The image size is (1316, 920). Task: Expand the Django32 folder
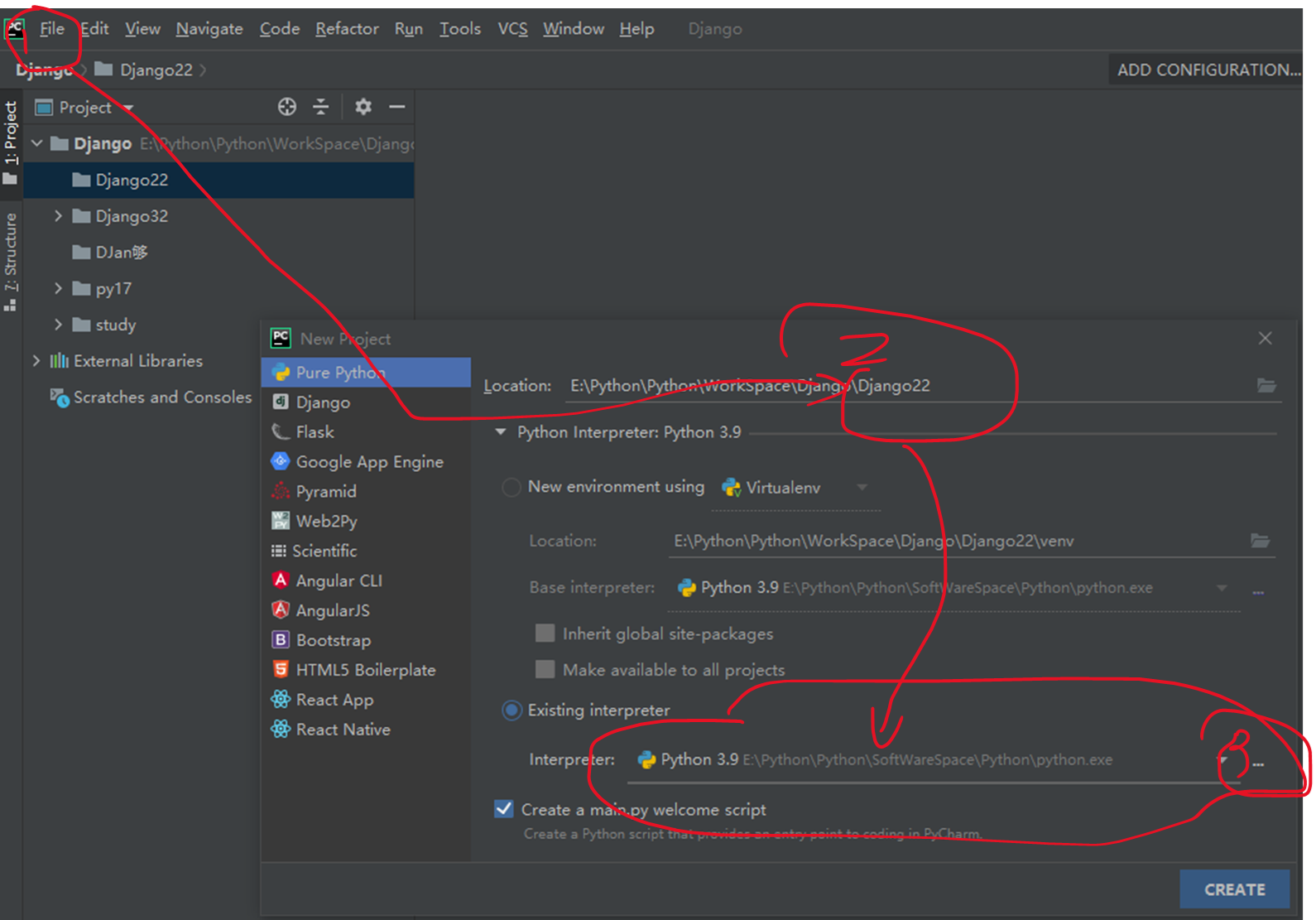(x=58, y=216)
